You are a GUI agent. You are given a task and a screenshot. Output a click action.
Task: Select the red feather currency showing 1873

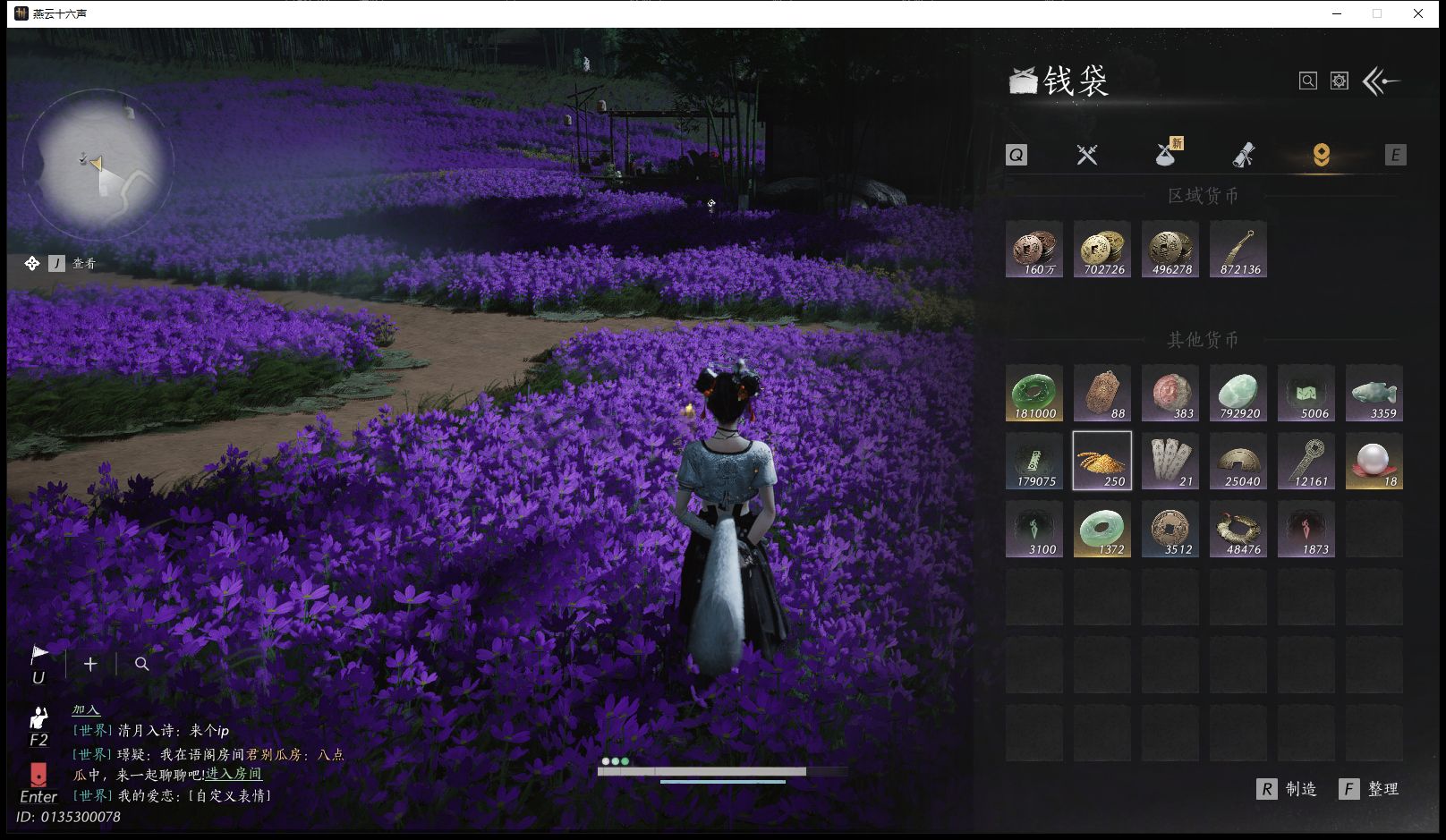1306,529
